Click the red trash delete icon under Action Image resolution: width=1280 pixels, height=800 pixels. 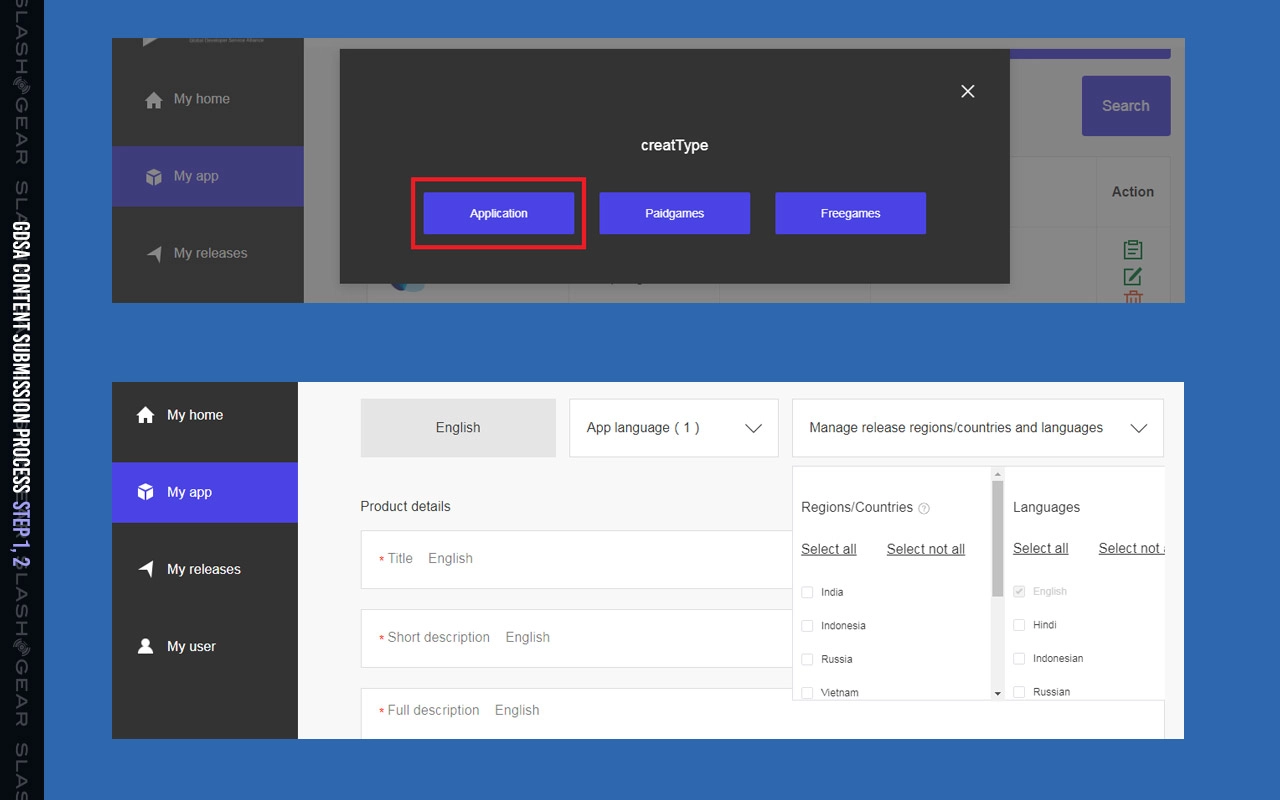(1132, 297)
